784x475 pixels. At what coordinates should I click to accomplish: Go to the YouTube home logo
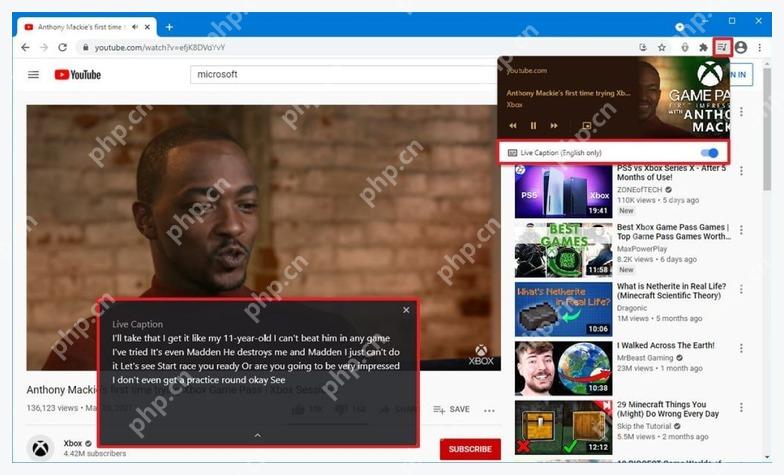pos(78,74)
